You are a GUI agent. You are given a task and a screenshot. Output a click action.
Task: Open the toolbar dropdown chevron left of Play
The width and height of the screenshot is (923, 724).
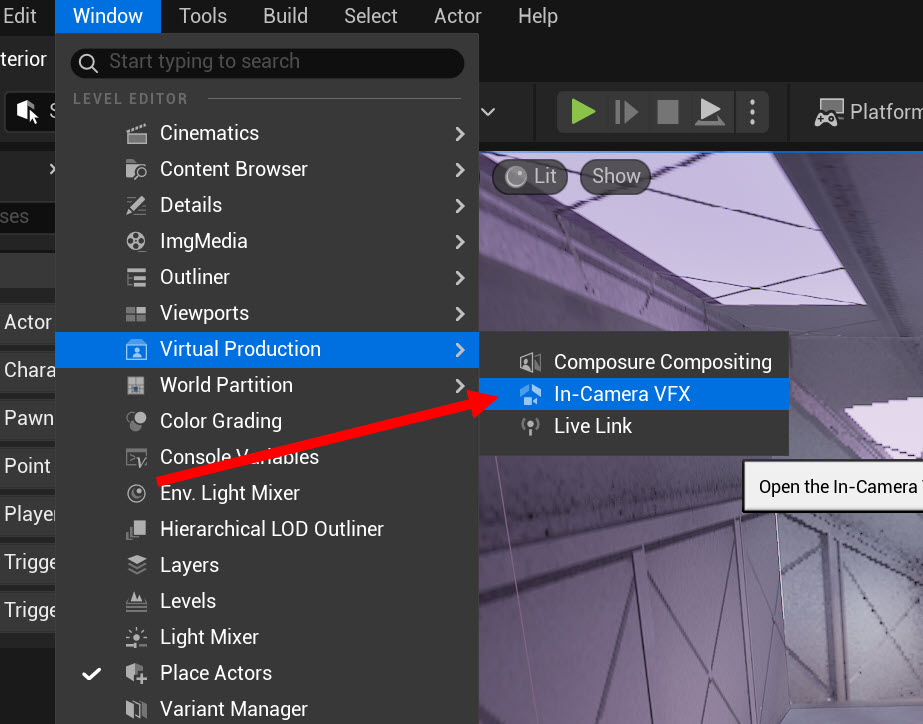coord(488,112)
